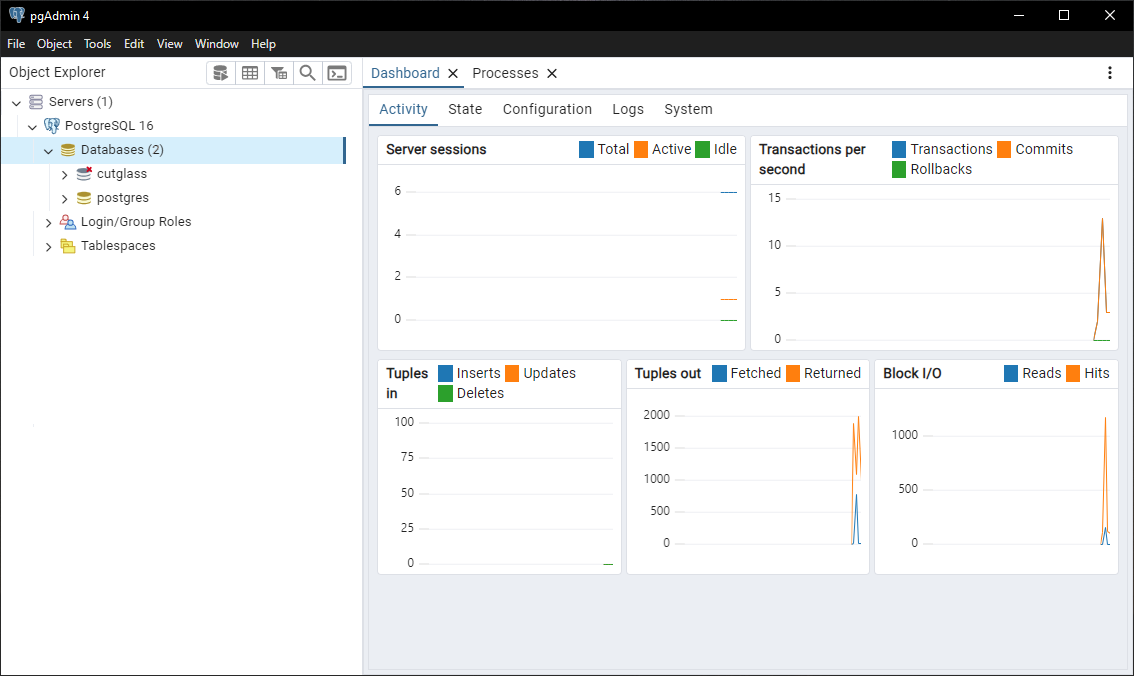The height and width of the screenshot is (676, 1134).
Task: Click the PostgreSQL 16 elephant icon
Action: (x=52, y=126)
